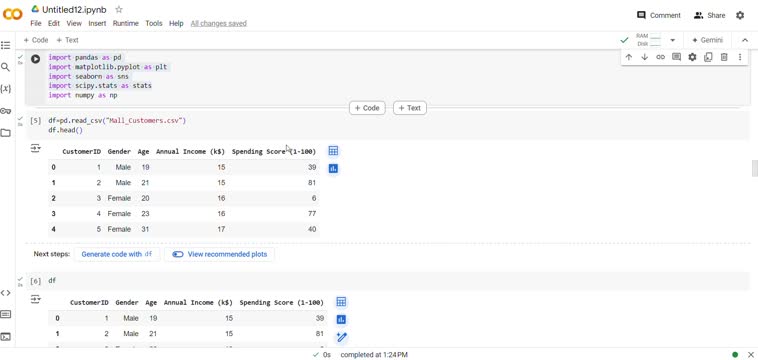Click the Share button
Screen dimensions: 758x360
710,15
